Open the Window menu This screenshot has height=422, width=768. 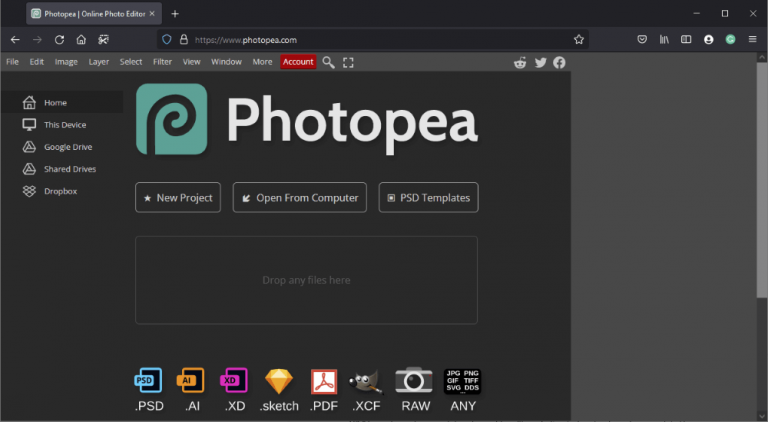click(226, 62)
